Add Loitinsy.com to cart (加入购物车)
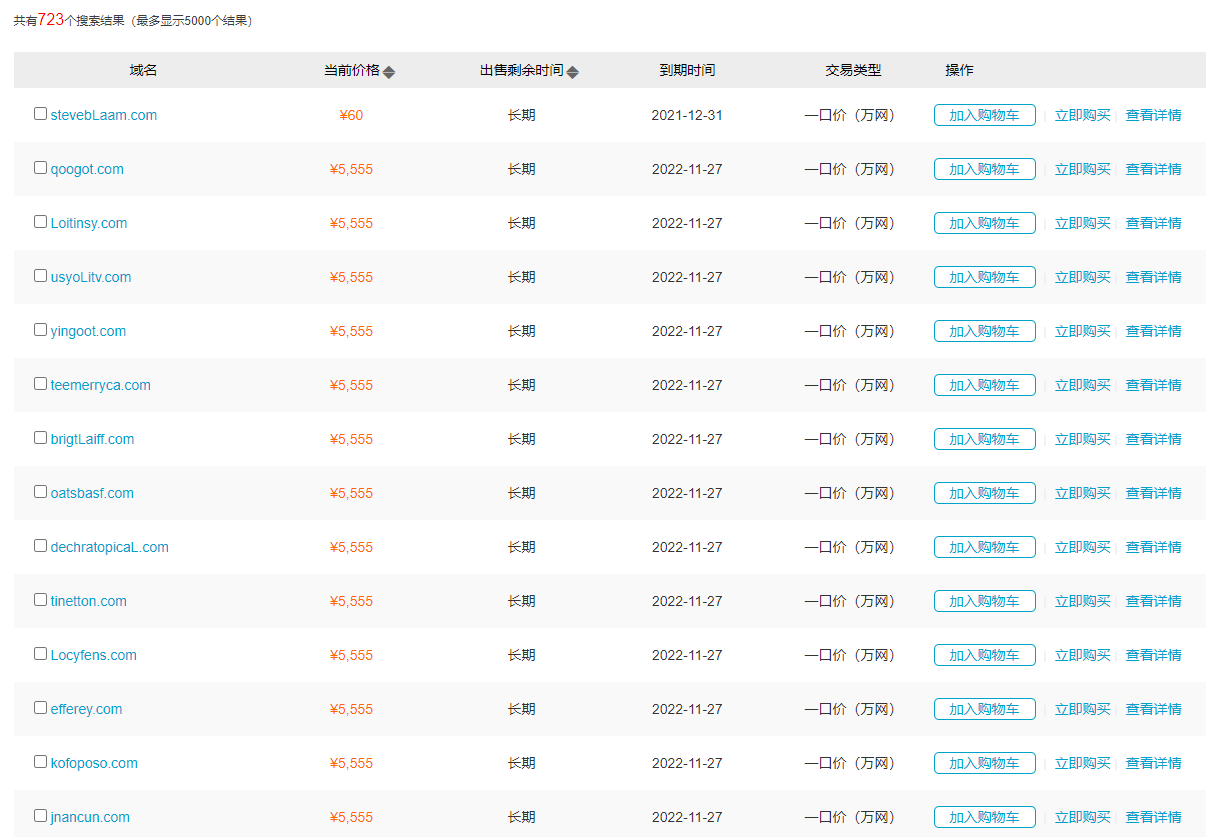This screenshot has width=1206, height=837. pos(984,223)
